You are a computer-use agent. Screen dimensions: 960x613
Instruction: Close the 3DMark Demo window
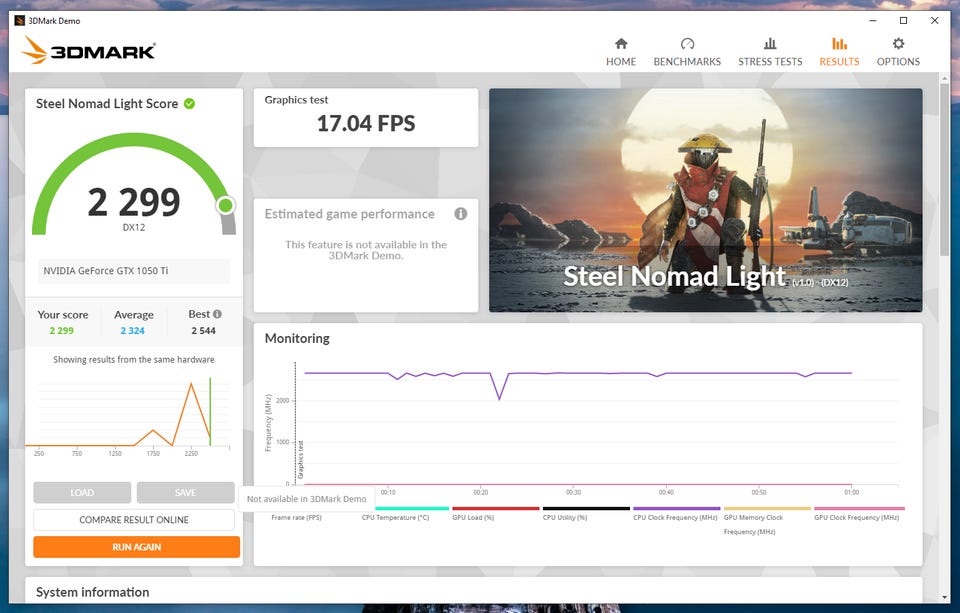coord(934,21)
